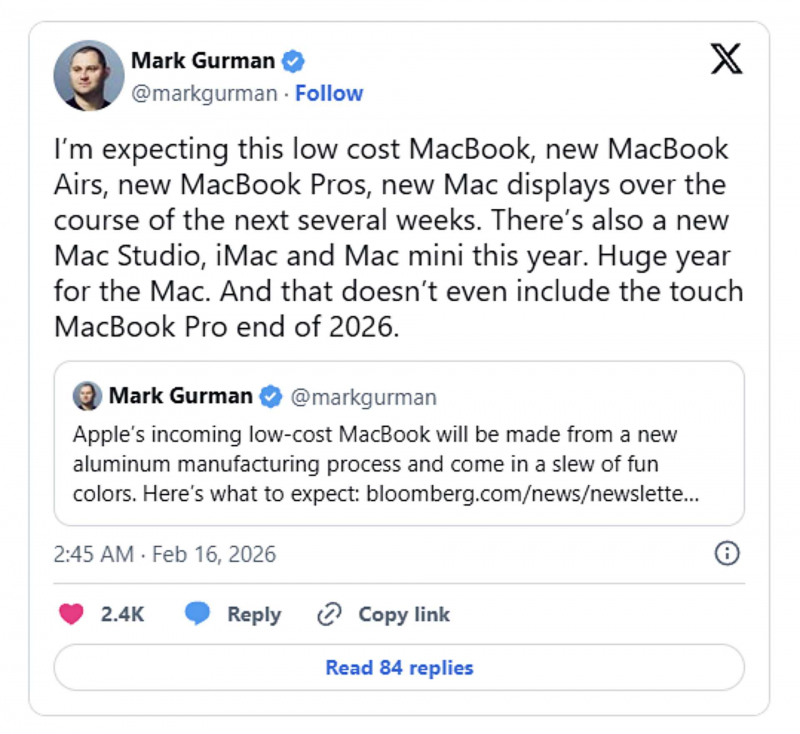Screen dimensions: 800x734
Task: Click the chain icon for Copy link
Action: 329,614
